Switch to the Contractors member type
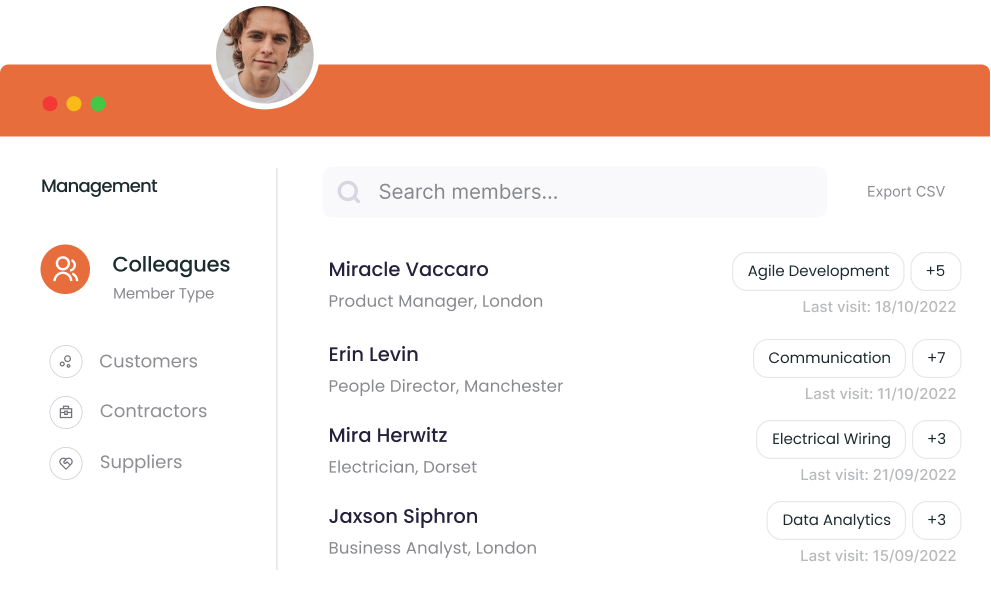 click(154, 411)
